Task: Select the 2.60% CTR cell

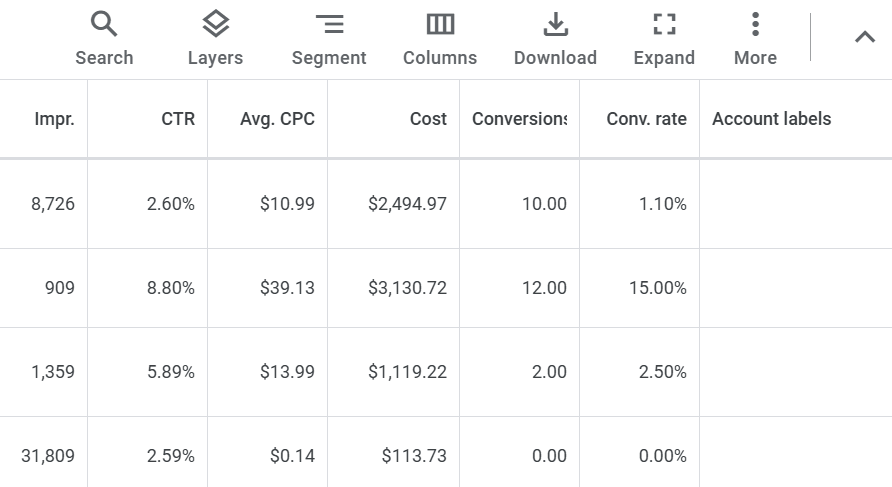Action: pos(148,204)
